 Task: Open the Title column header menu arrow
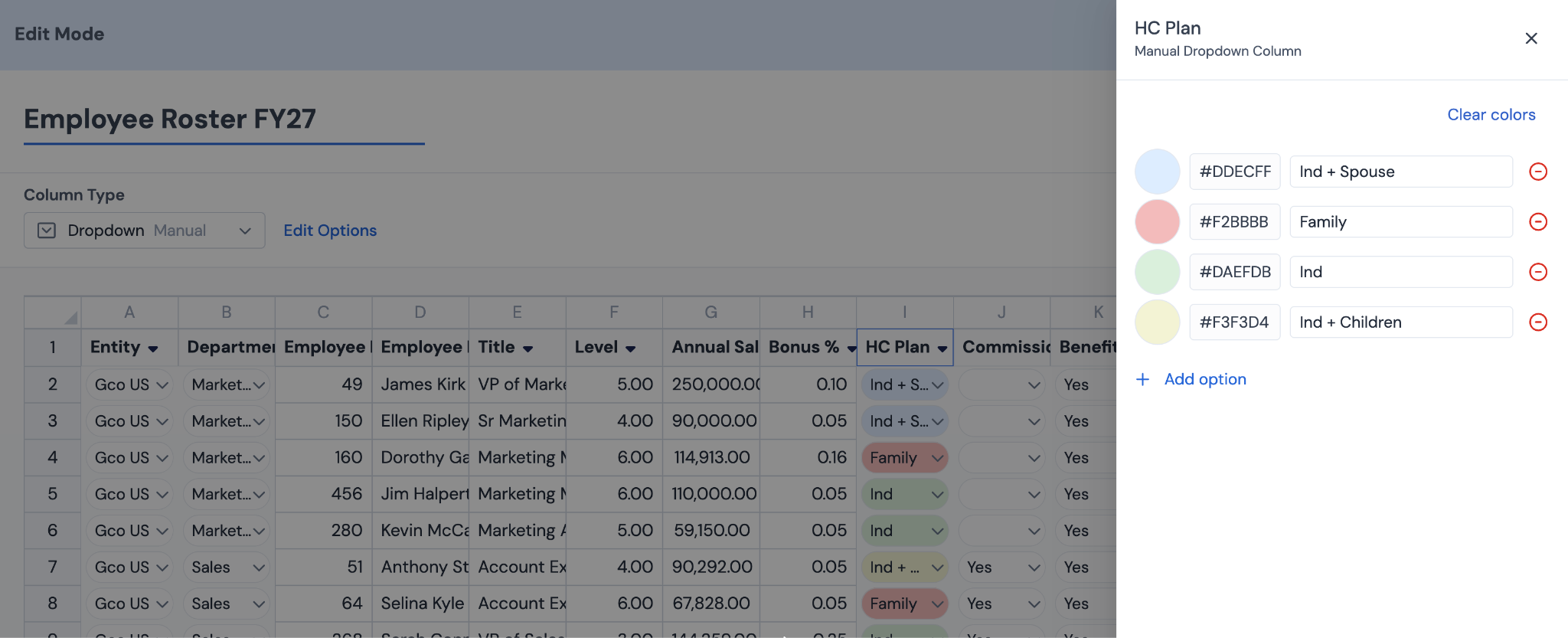528,348
